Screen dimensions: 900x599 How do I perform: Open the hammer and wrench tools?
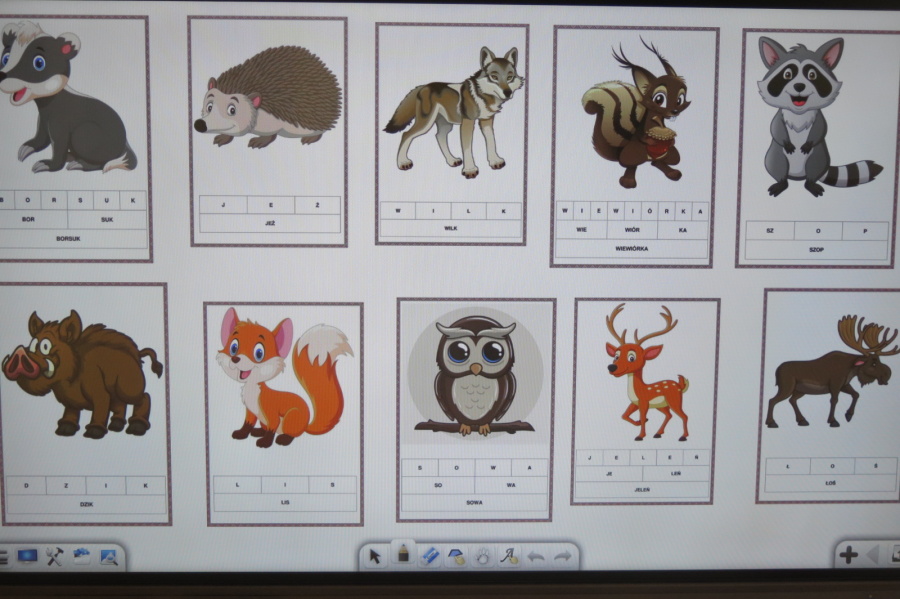(55, 557)
